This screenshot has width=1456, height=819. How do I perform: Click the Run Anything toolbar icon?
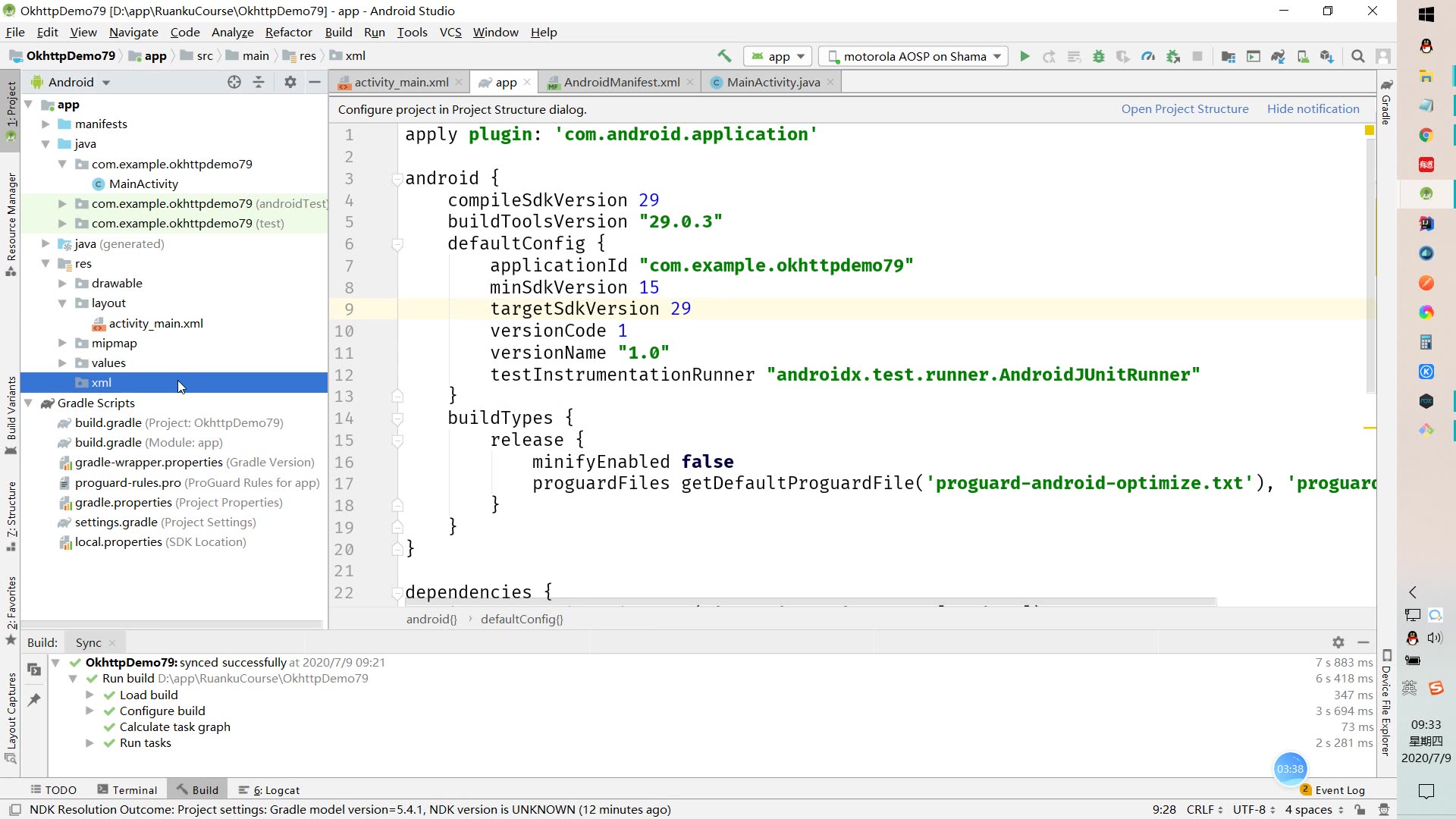(x=1254, y=56)
